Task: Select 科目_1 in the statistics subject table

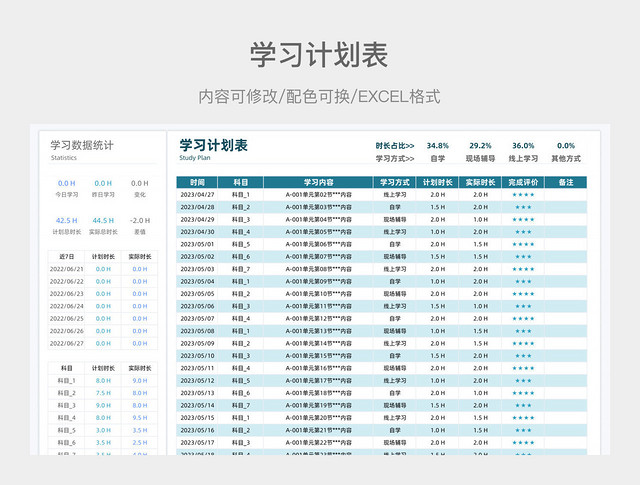Action: (x=67, y=380)
